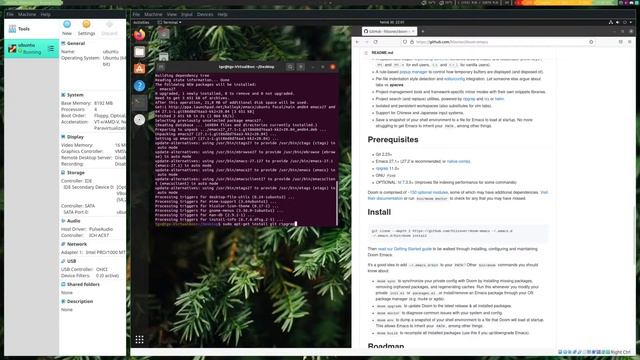This screenshot has height=360, width=640.
Task: Open the Display section in VM details
Action: 75,137
